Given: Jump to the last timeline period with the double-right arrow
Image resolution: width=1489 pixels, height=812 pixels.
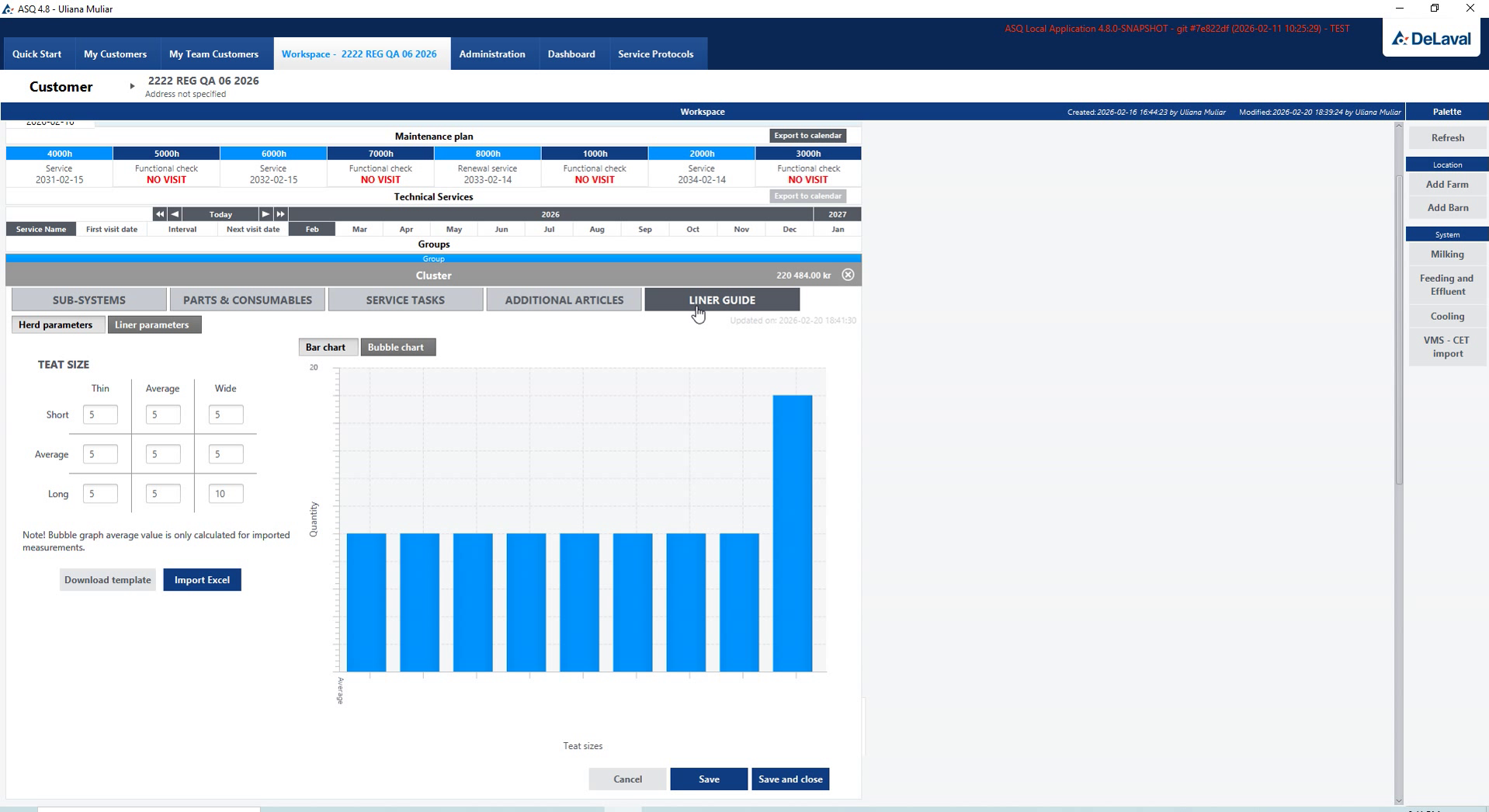Looking at the screenshot, I should pyautogui.click(x=280, y=214).
